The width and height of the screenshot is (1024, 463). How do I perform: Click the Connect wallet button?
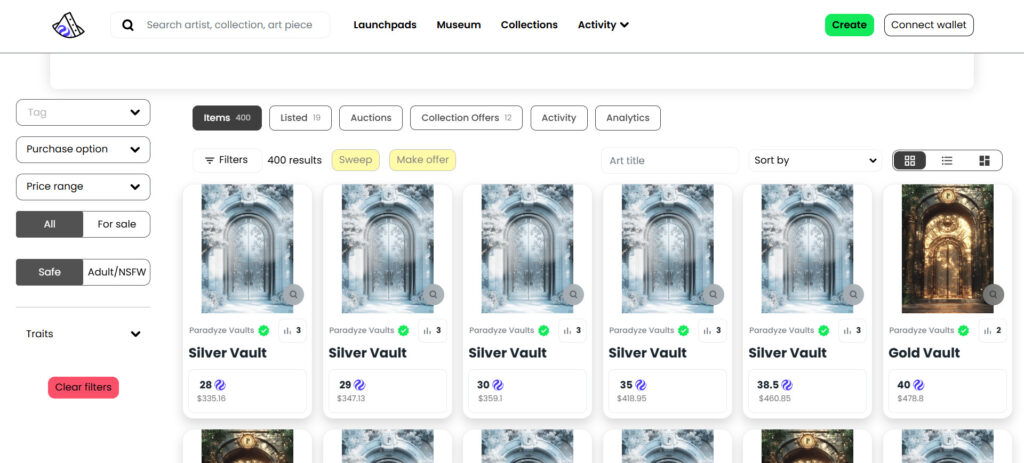click(x=928, y=25)
